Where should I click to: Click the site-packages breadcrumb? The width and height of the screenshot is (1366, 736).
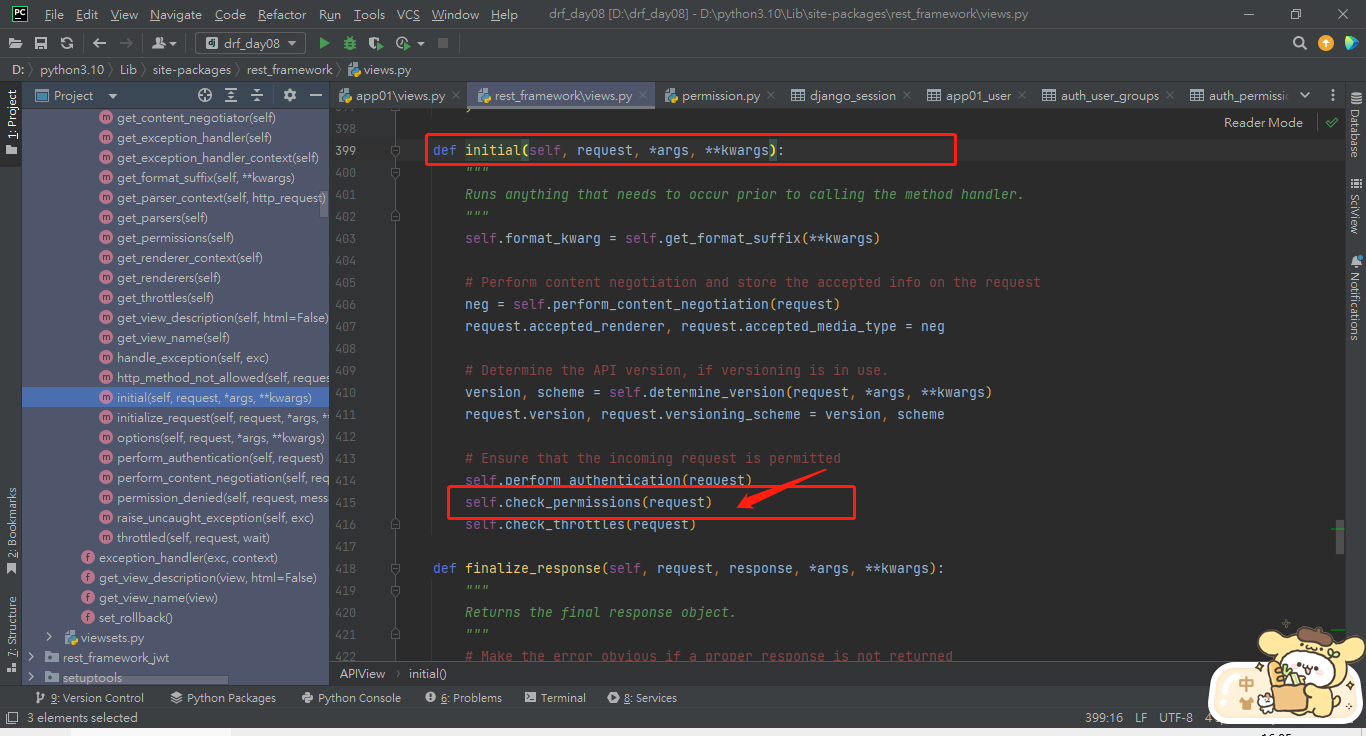[191, 70]
